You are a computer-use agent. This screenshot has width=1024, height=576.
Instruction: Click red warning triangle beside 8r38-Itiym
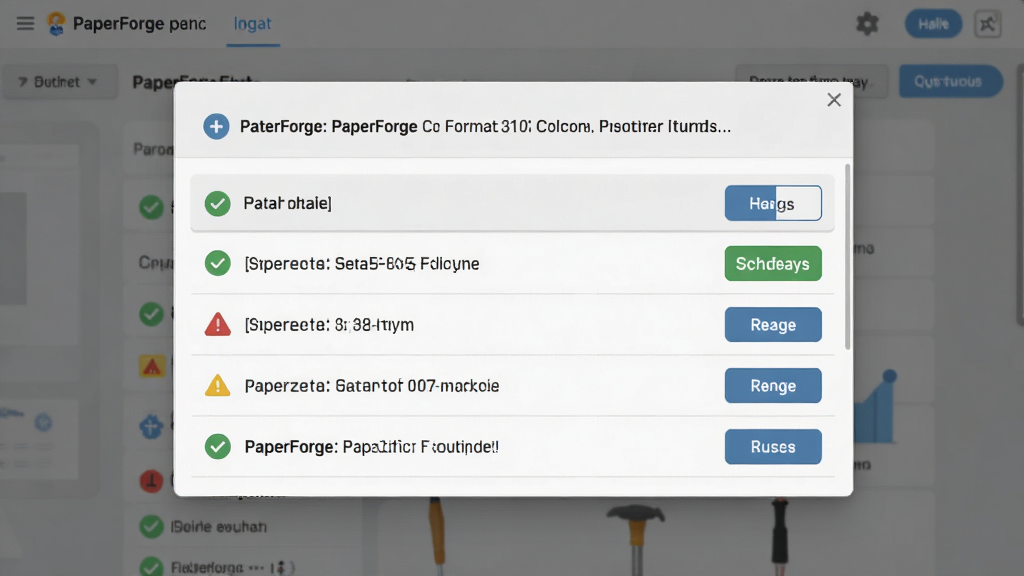(x=217, y=324)
